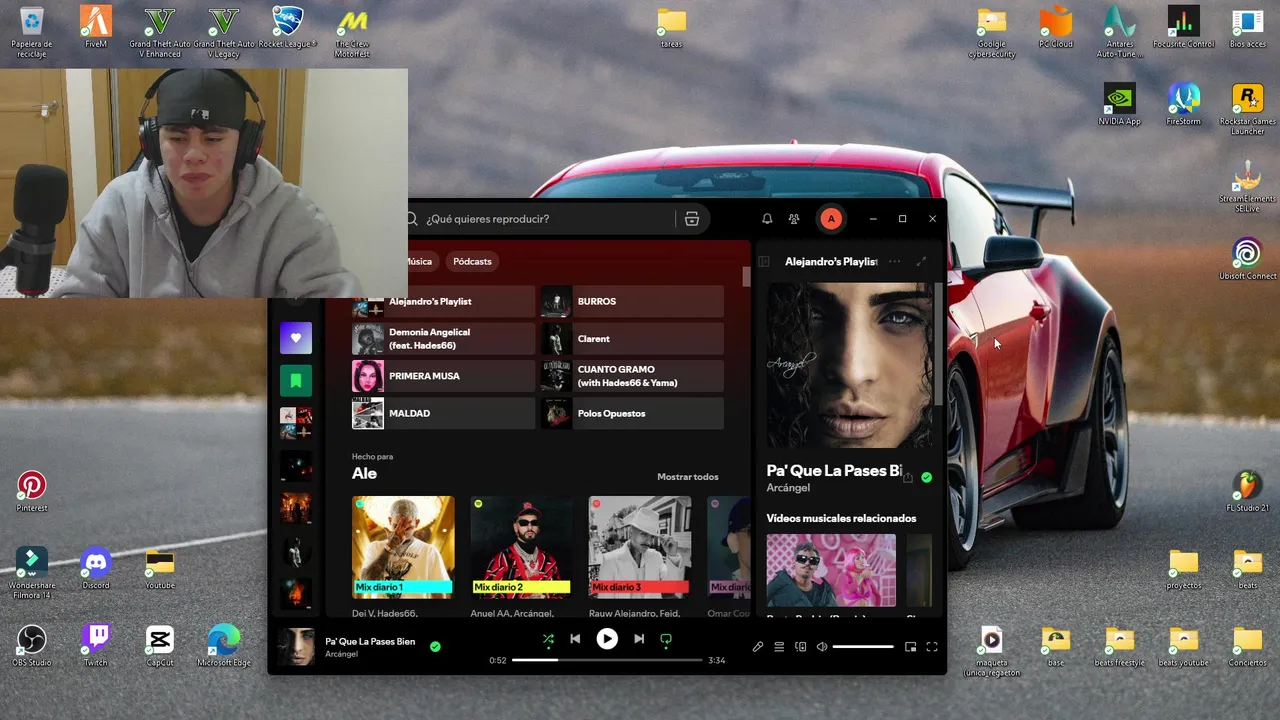Open the Browse icon in search bar

692,219
